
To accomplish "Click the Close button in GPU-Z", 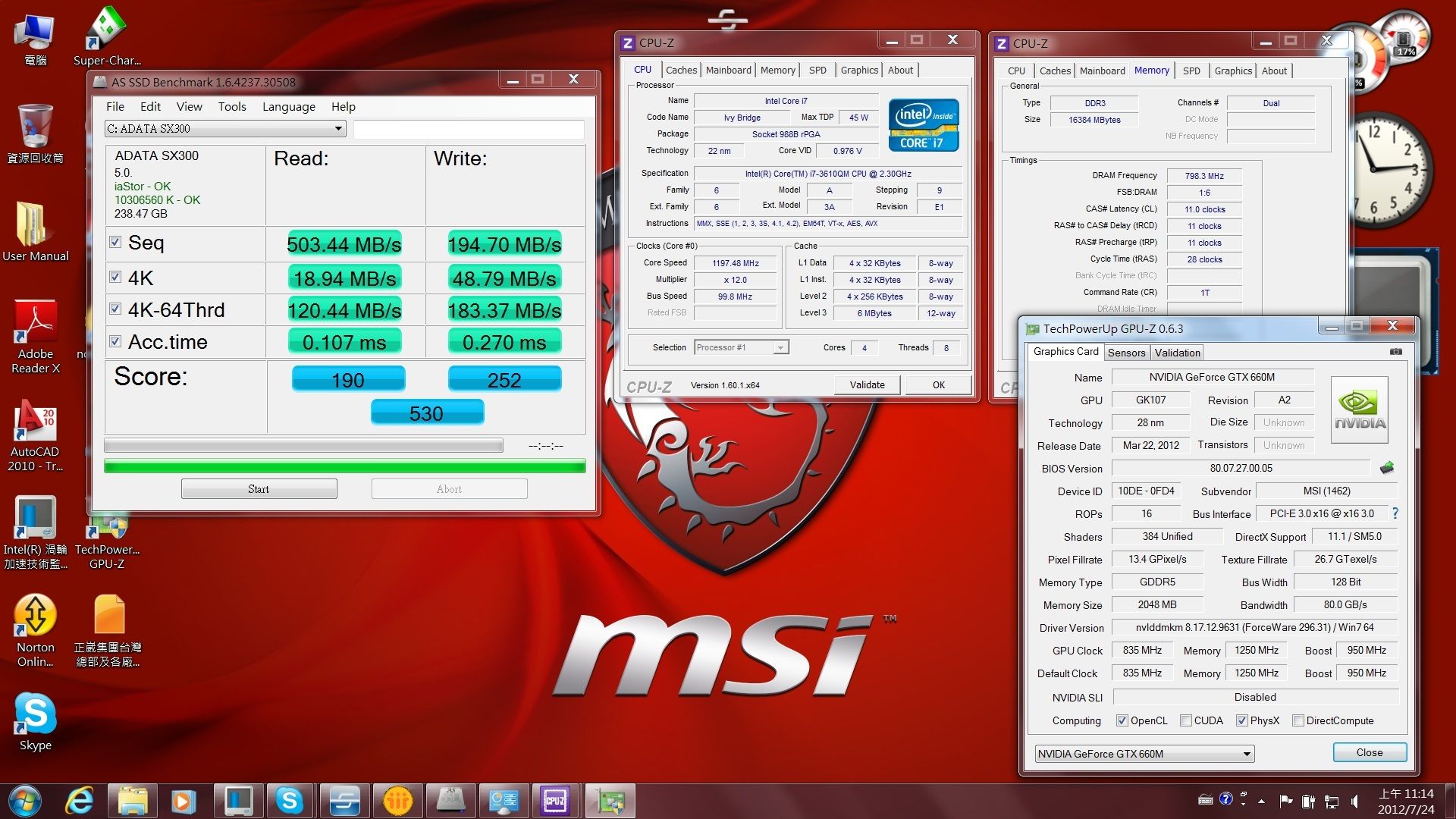I will coord(1370,752).
